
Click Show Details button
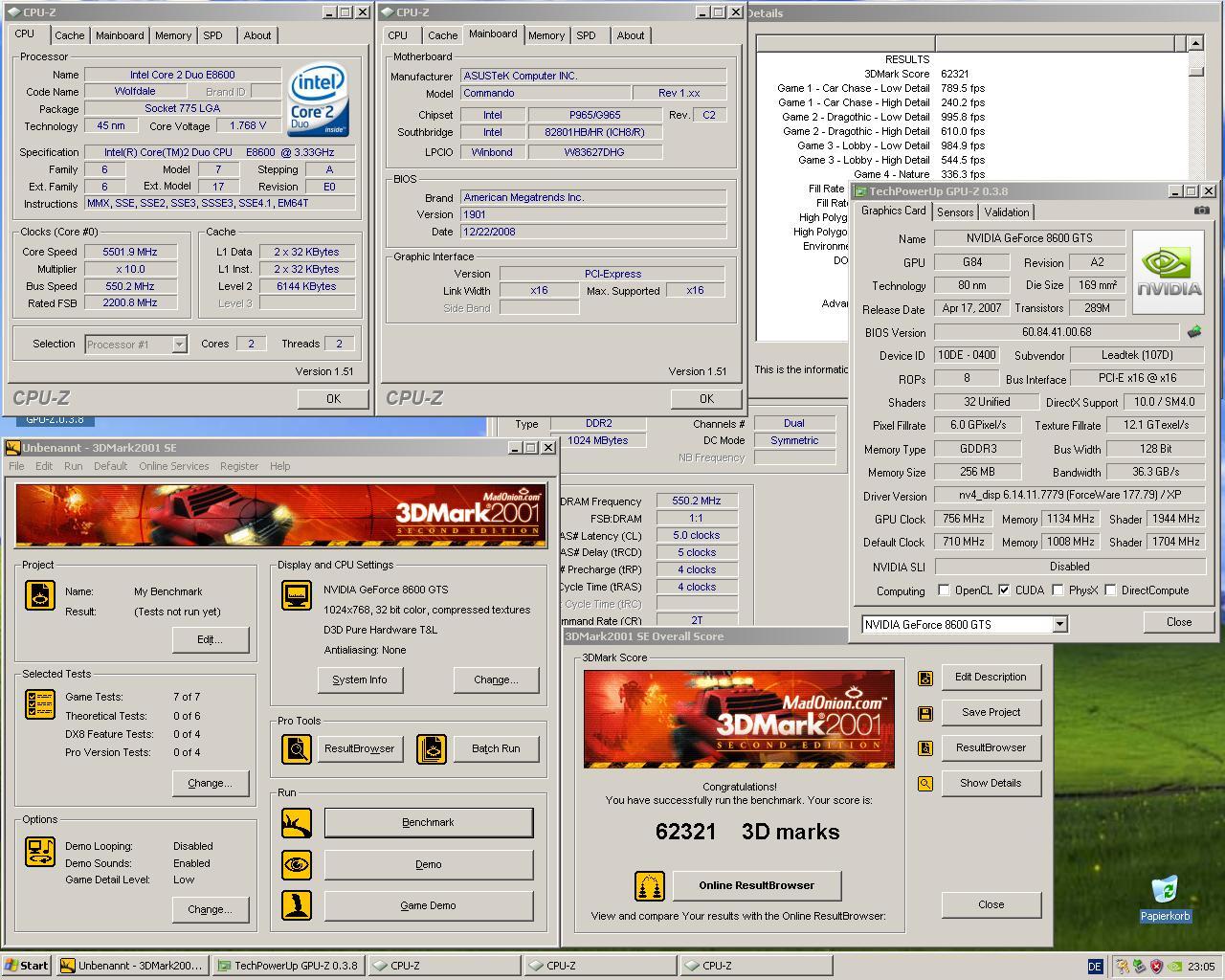tap(991, 783)
